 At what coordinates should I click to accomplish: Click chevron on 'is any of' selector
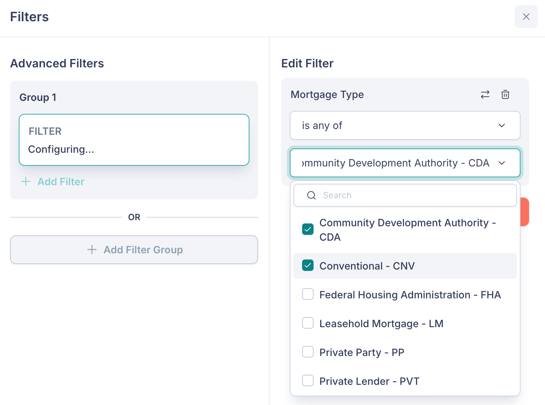tap(502, 125)
